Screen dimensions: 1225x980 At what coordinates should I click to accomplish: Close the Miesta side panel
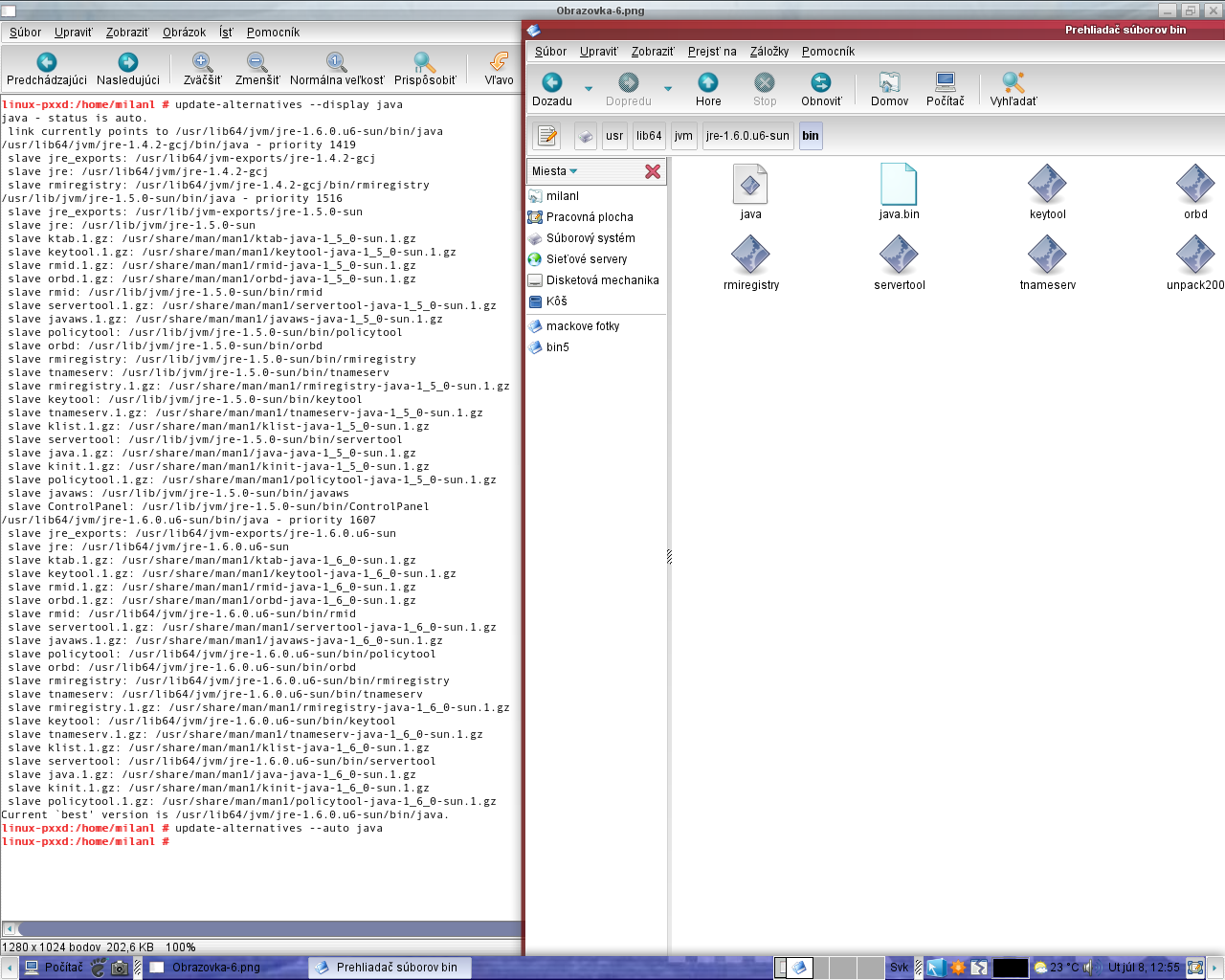point(653,171)
